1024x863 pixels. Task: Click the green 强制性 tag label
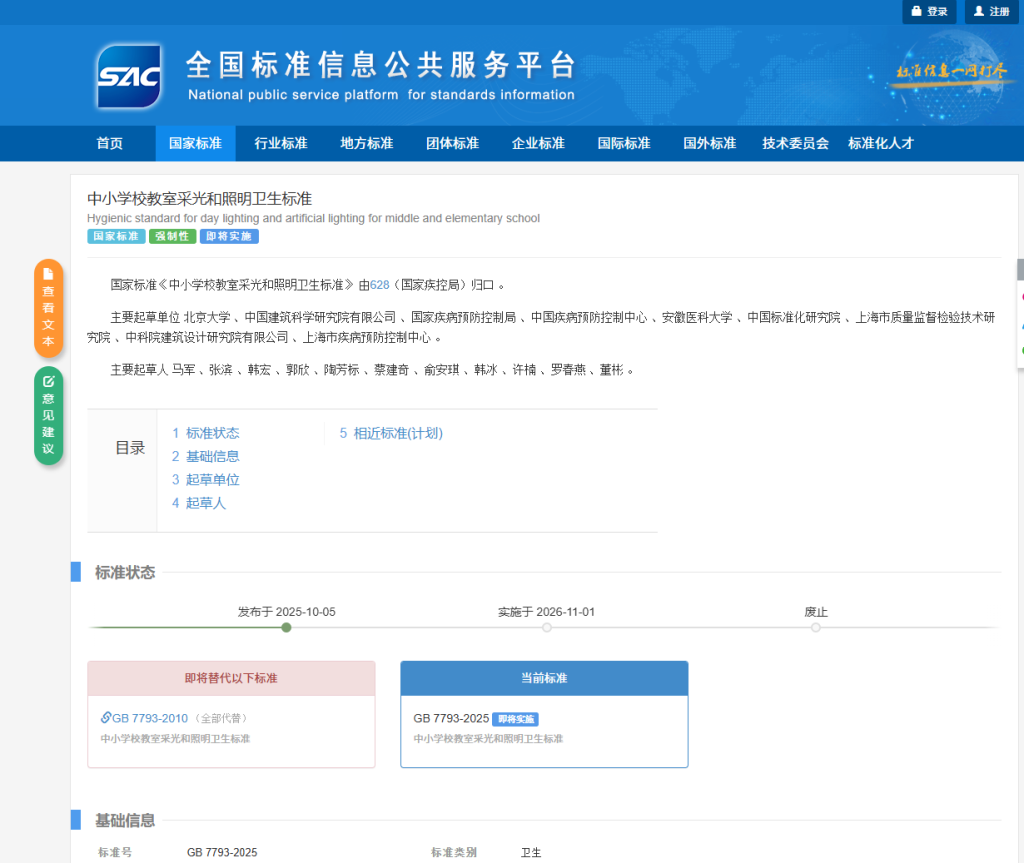tap(172, 236)
